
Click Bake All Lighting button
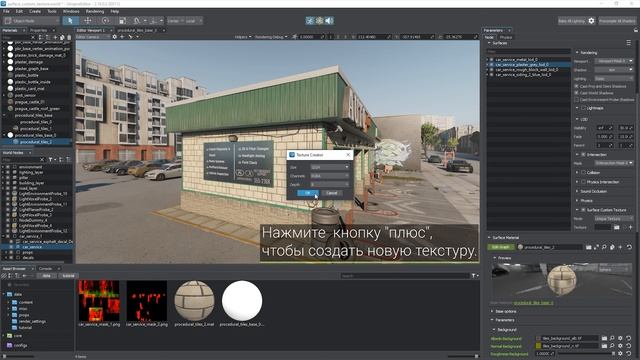(x=572, y=21)
